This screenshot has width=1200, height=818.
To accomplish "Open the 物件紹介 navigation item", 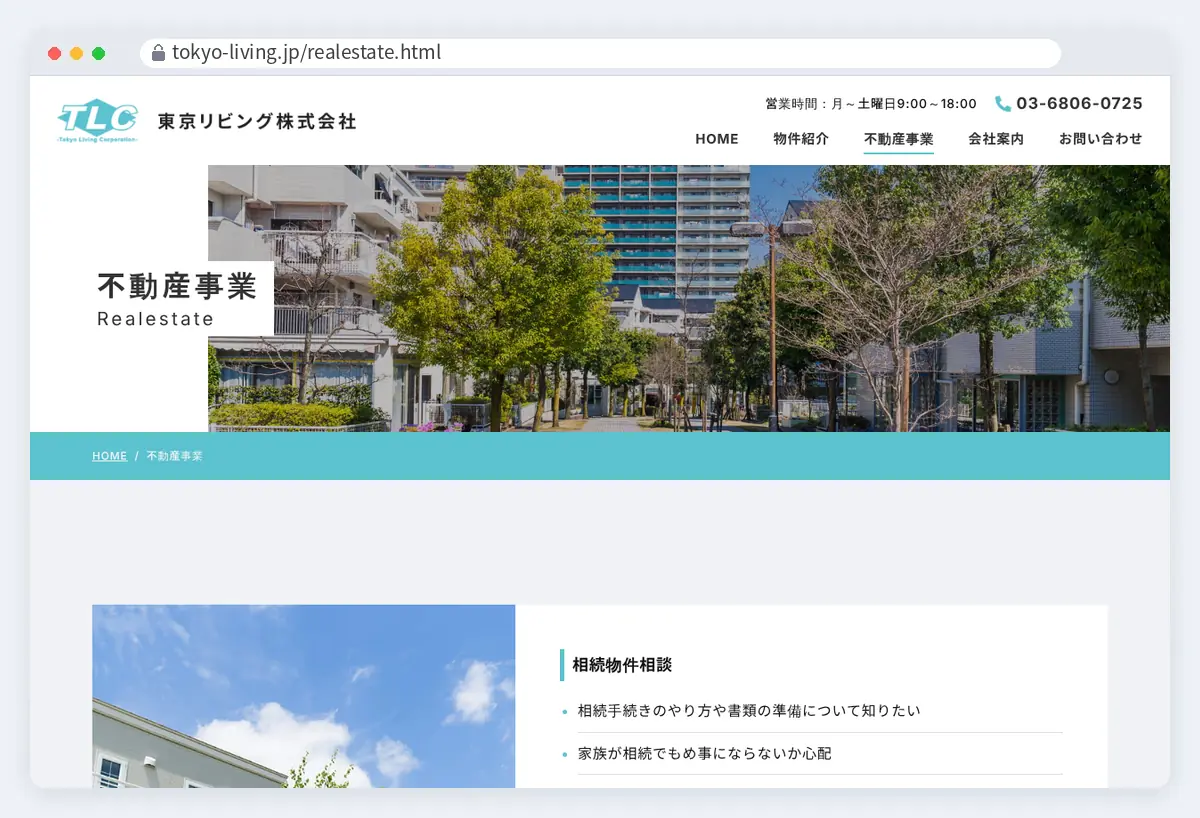I will (801, 139).
